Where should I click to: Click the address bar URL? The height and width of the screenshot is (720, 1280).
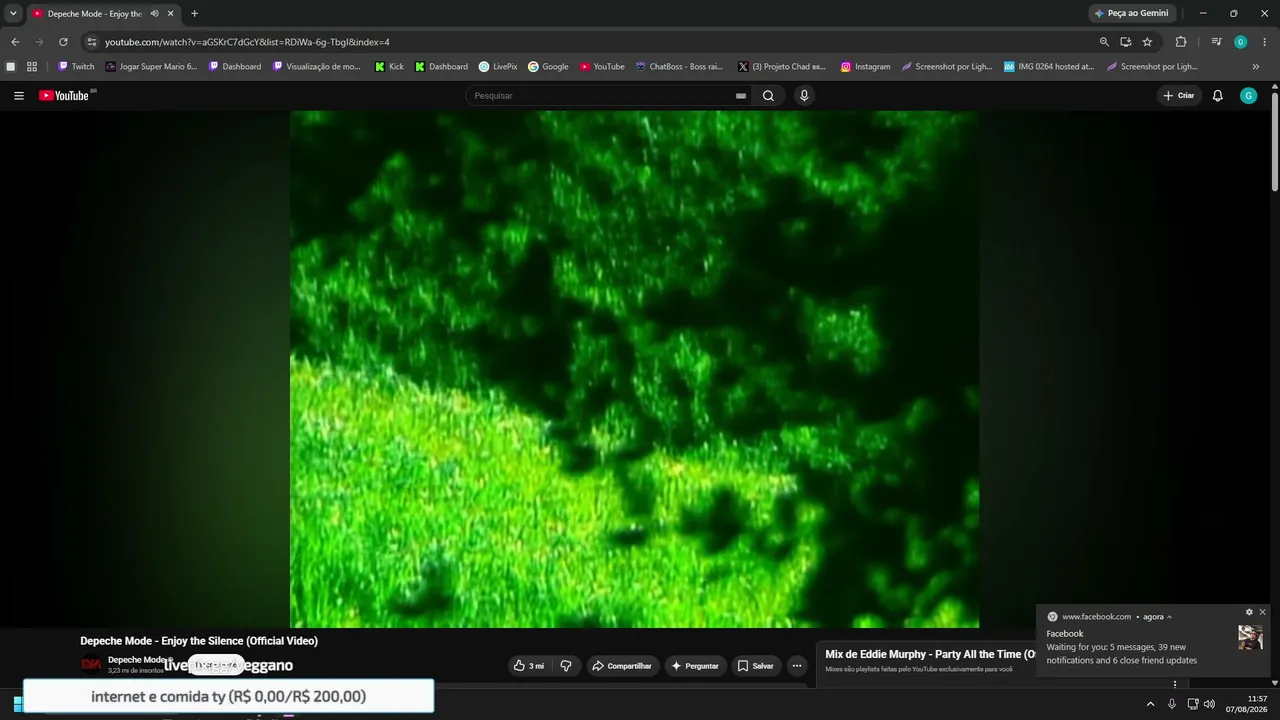247,42
